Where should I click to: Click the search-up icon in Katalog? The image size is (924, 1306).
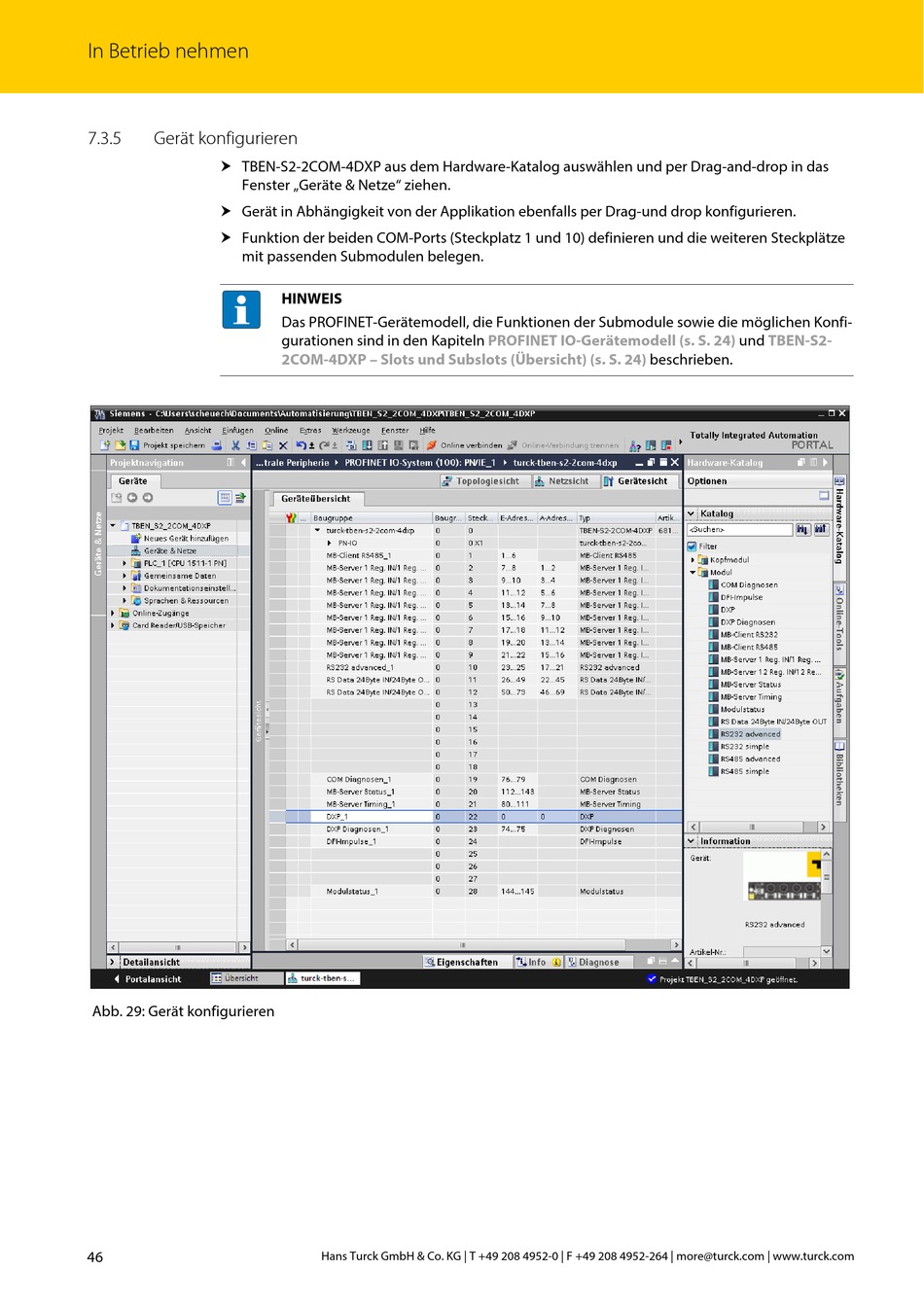[x=820, y=529]
